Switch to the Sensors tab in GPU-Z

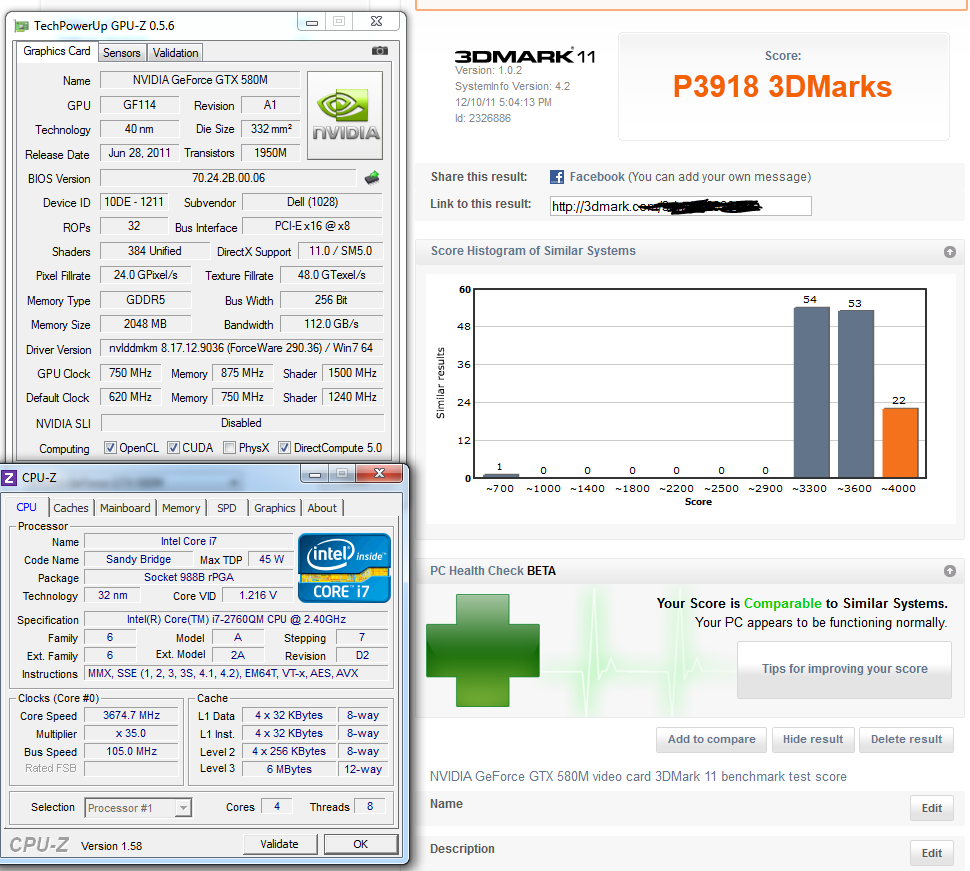coord(122,53)
